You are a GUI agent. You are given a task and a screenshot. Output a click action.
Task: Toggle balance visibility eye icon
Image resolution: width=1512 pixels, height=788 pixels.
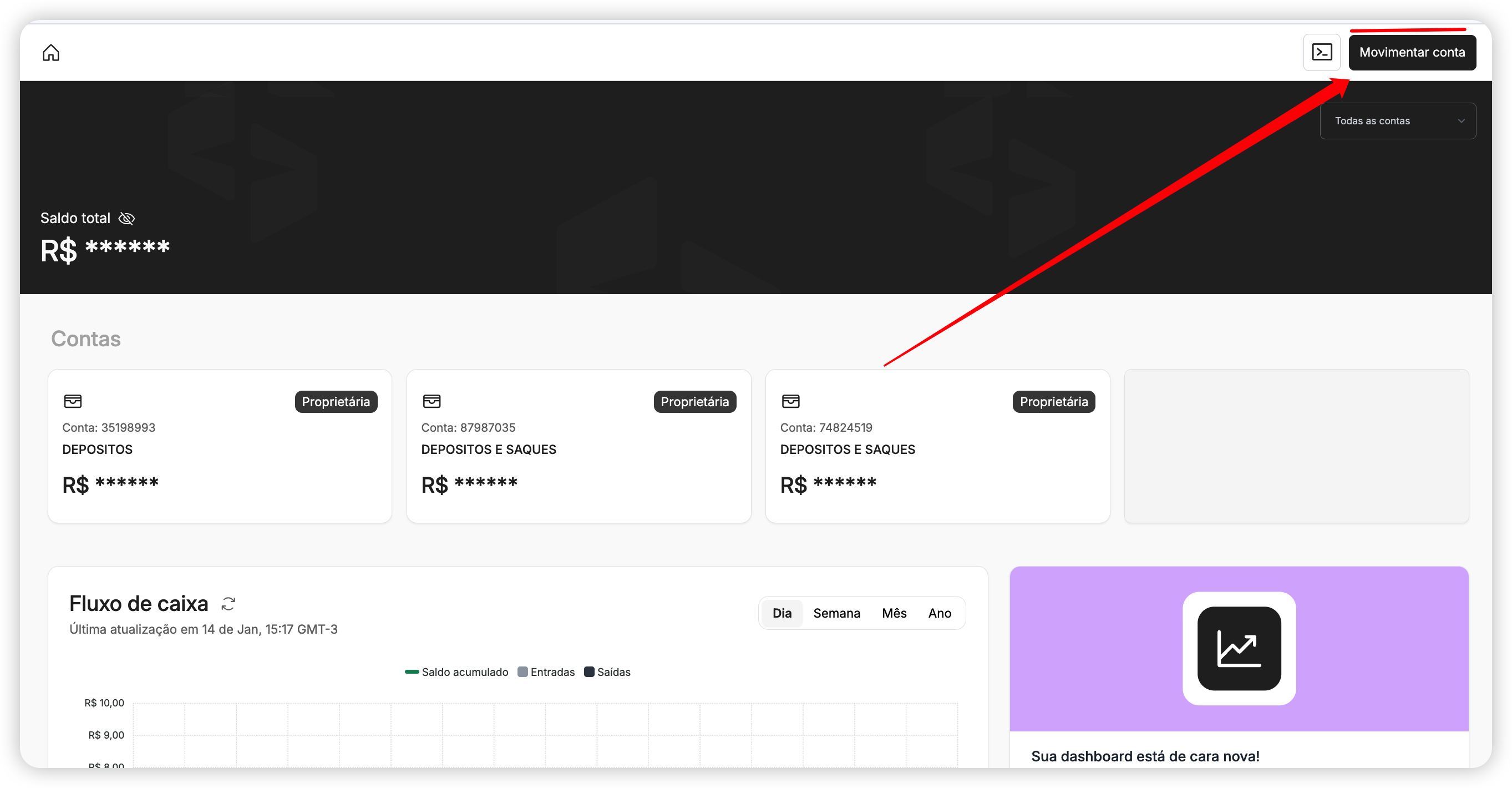tap(126, 219)
